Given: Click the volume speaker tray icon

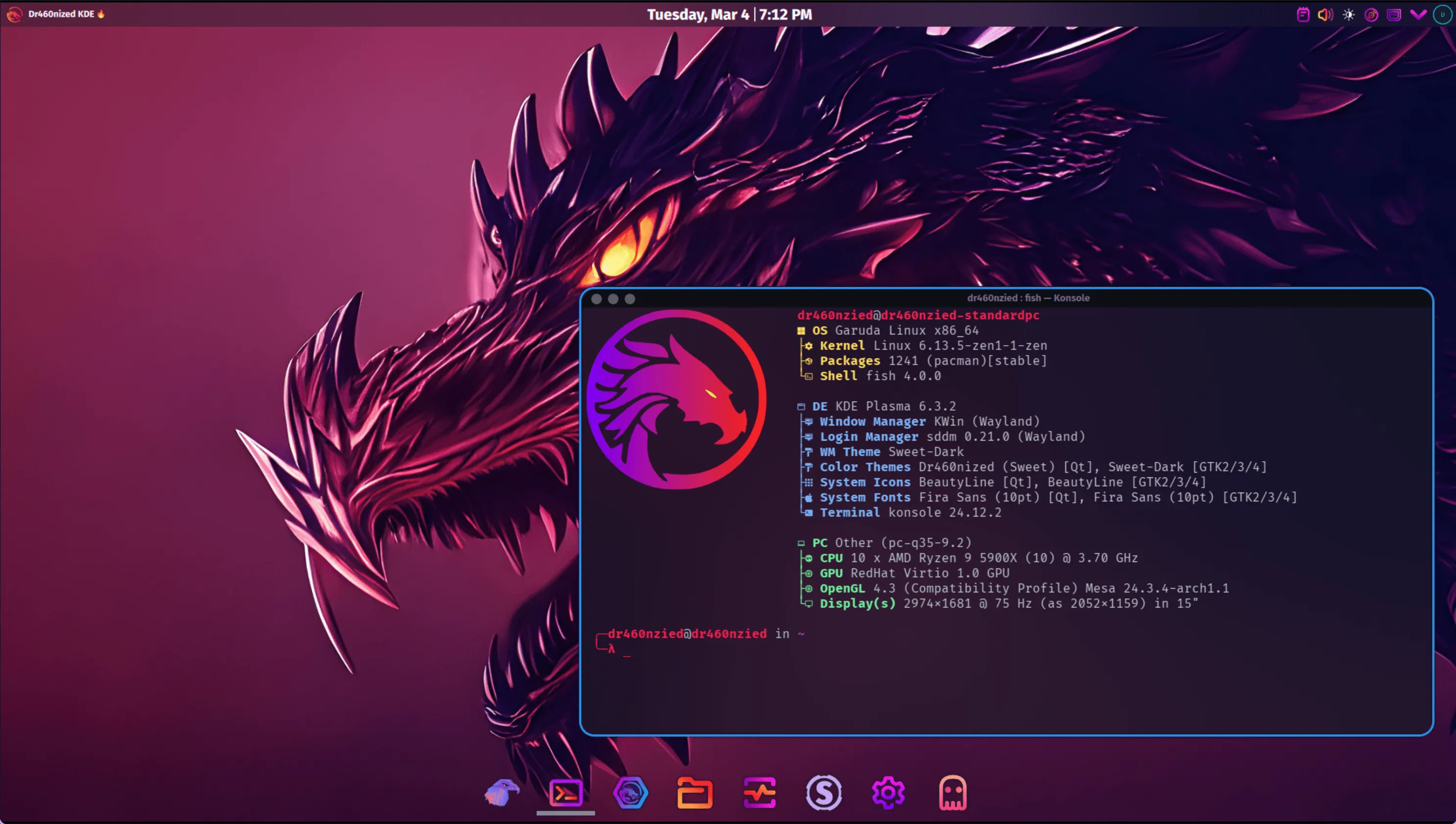Looking at the screenshot, I should tap(1325, 14).
